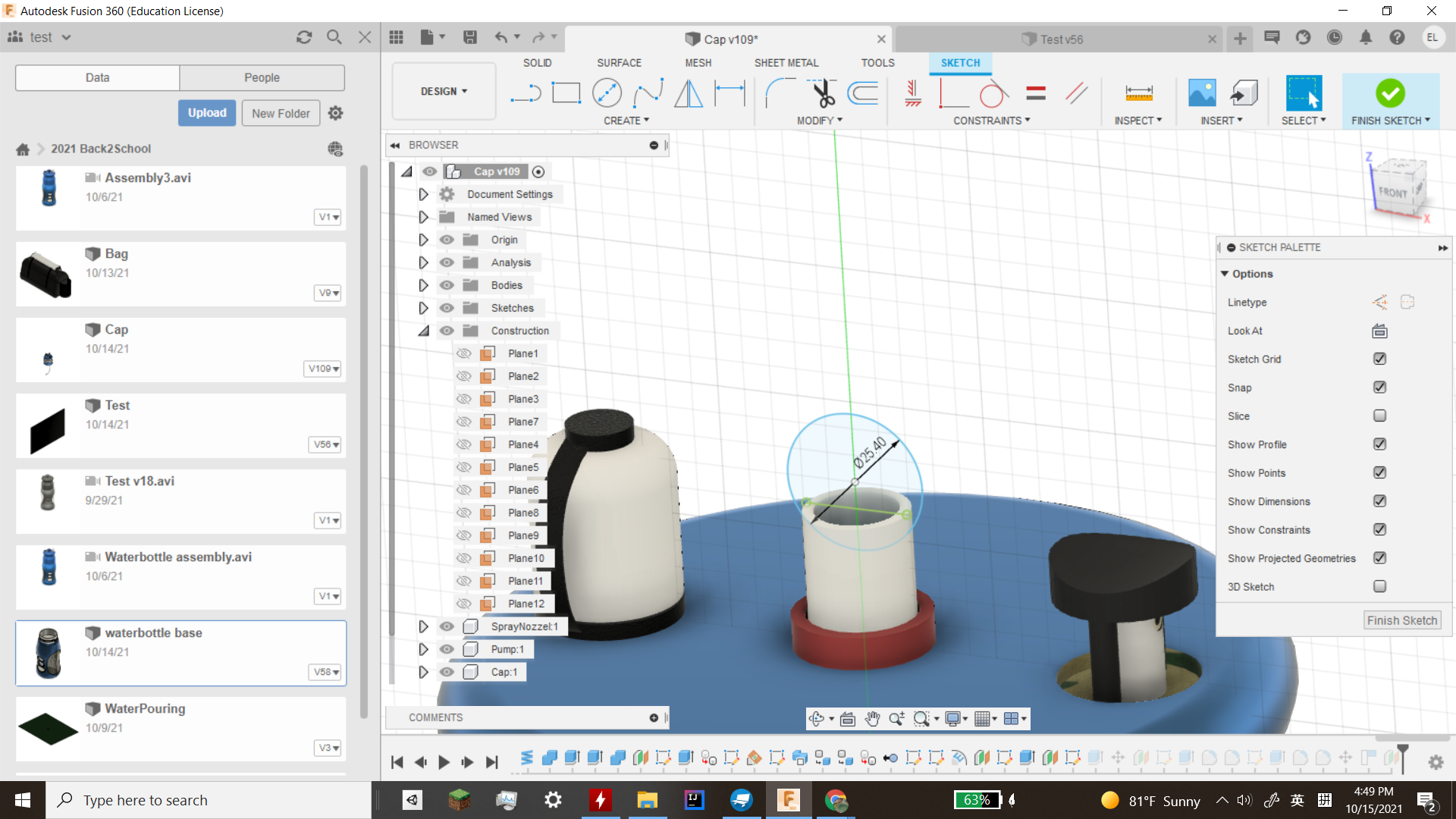Viewport: 1456px width, 819px height.
Task: Click the New Folder button in the data panel
Action: coord(280,112)
